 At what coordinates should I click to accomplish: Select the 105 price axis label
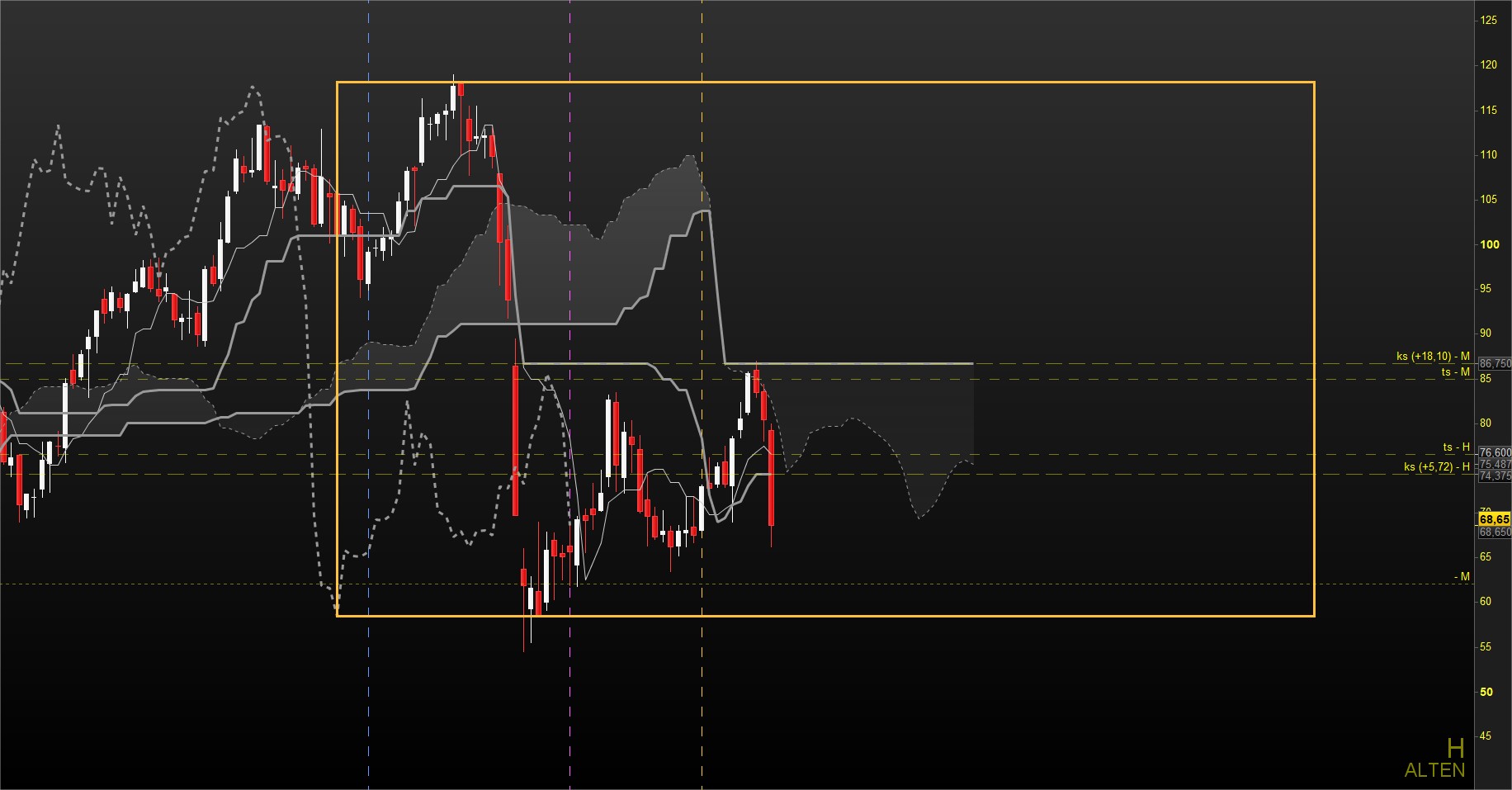click(x=1489, y=200)
